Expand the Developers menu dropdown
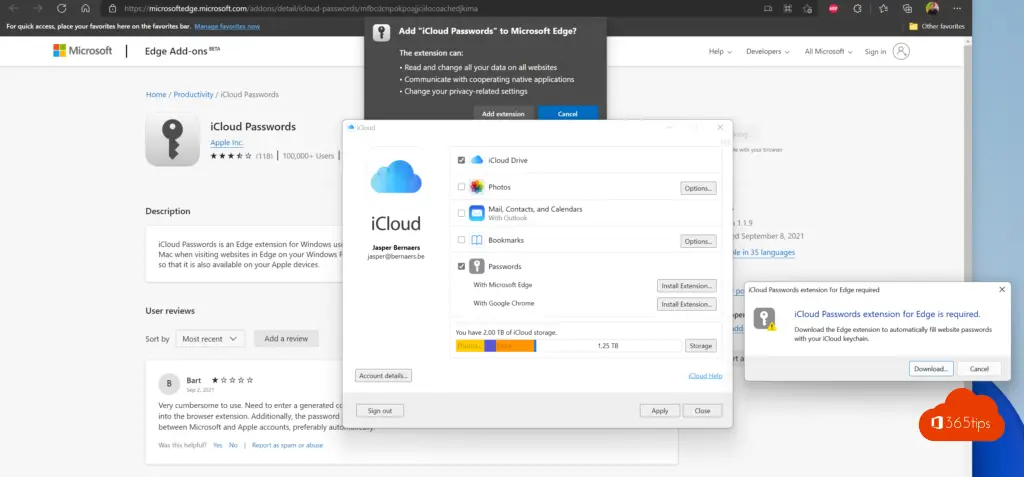Screen dimensions: 1024x477 tap(767, 52)
